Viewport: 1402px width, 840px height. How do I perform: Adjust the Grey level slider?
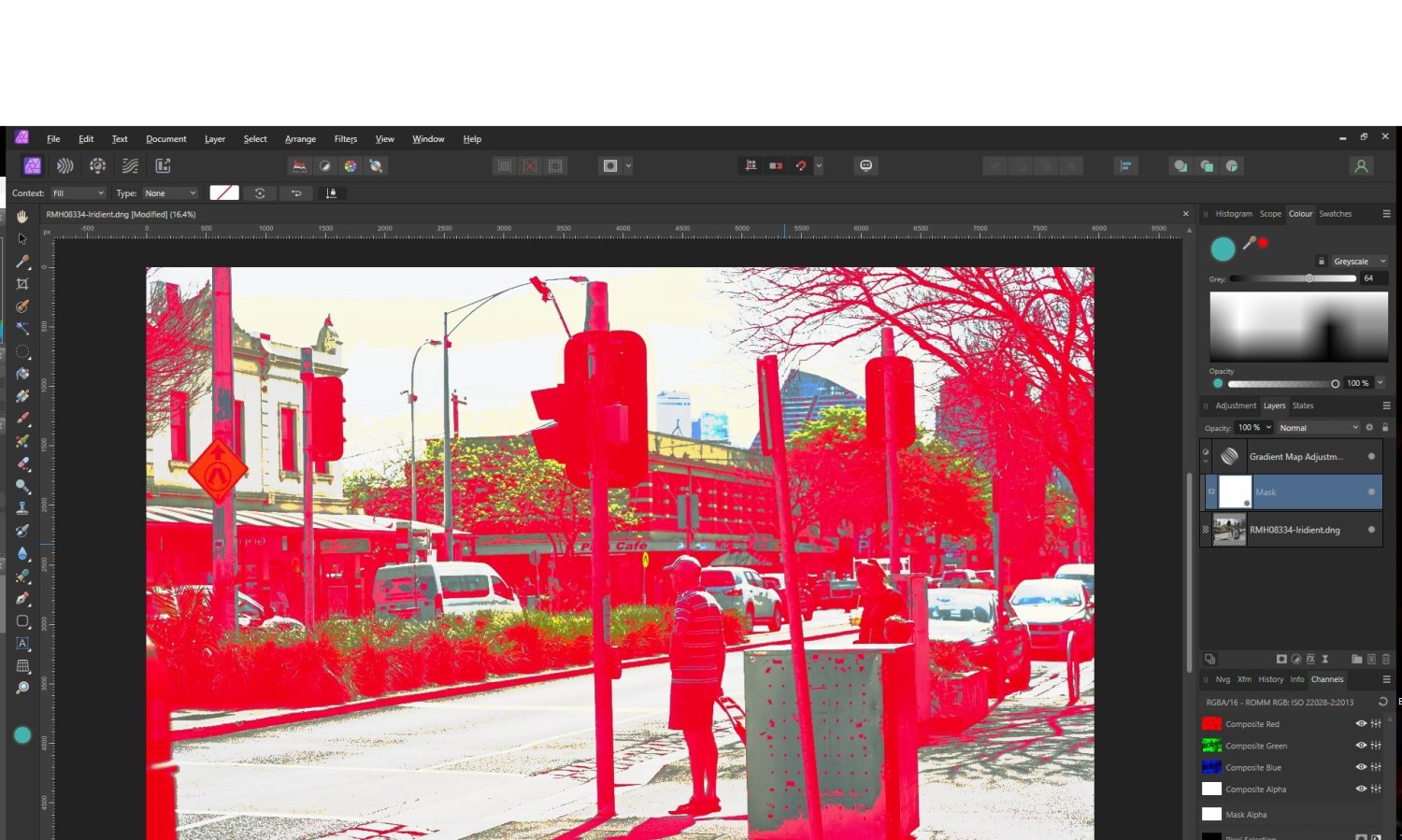tap(1309, 278)
